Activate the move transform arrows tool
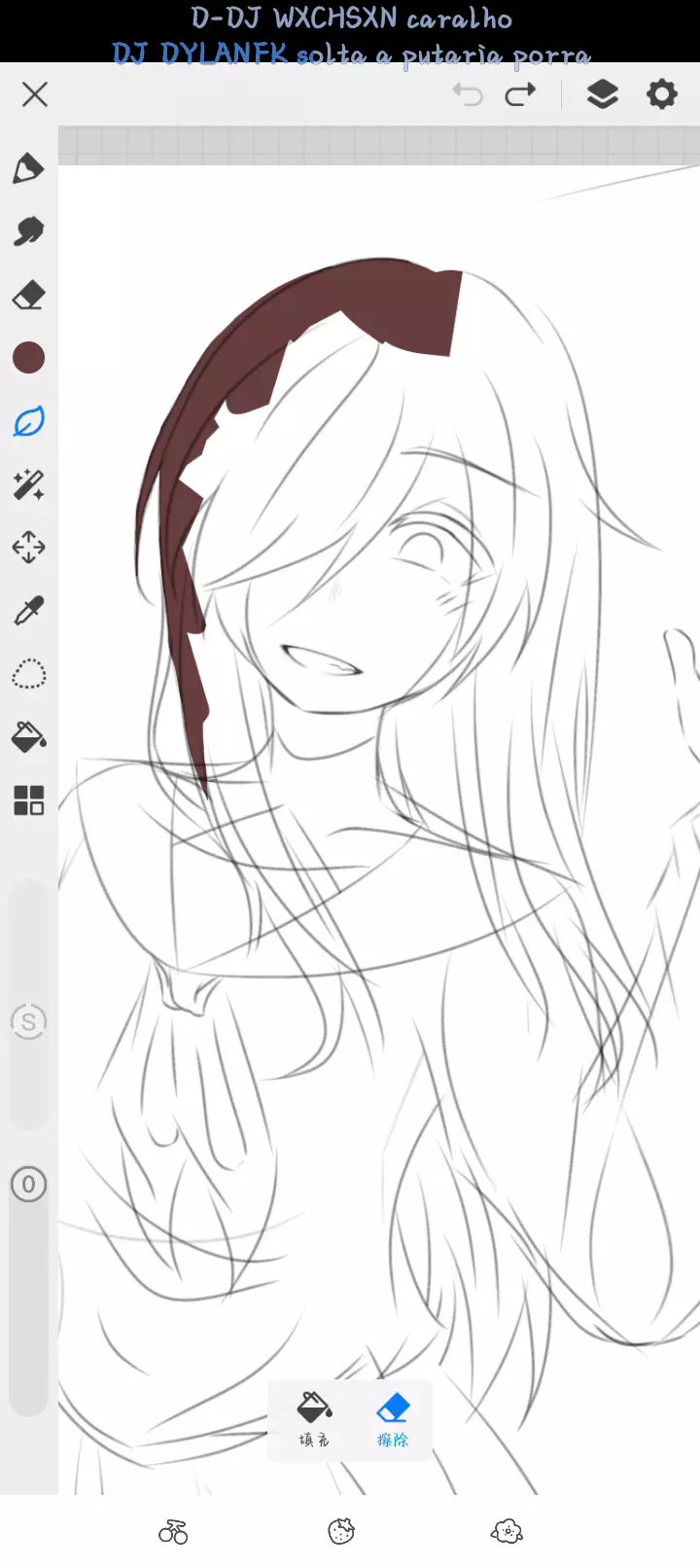This screenshot has height=1568, width=700. (x=28, y=548)
